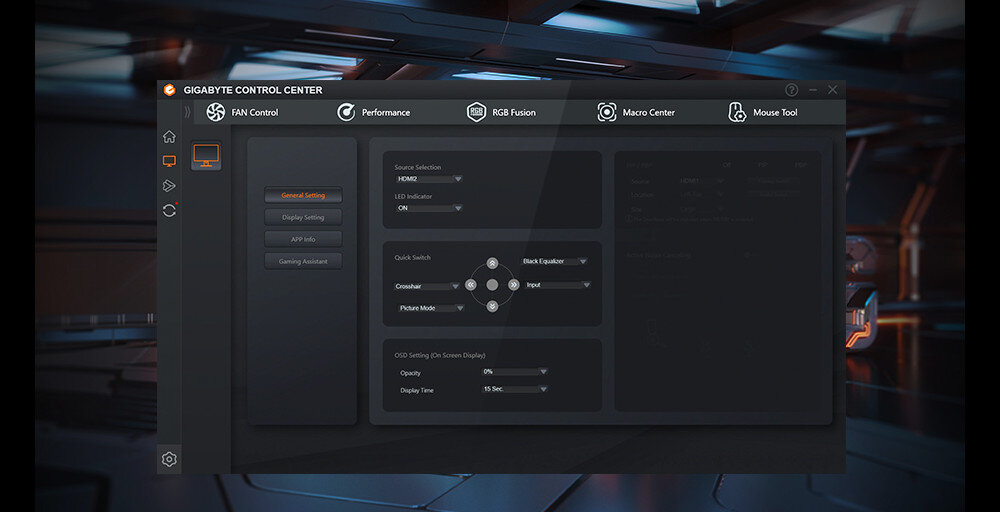This screenshot has width=1000, height=512.
Task: Open the Performance module
Action: click(373, 112)
